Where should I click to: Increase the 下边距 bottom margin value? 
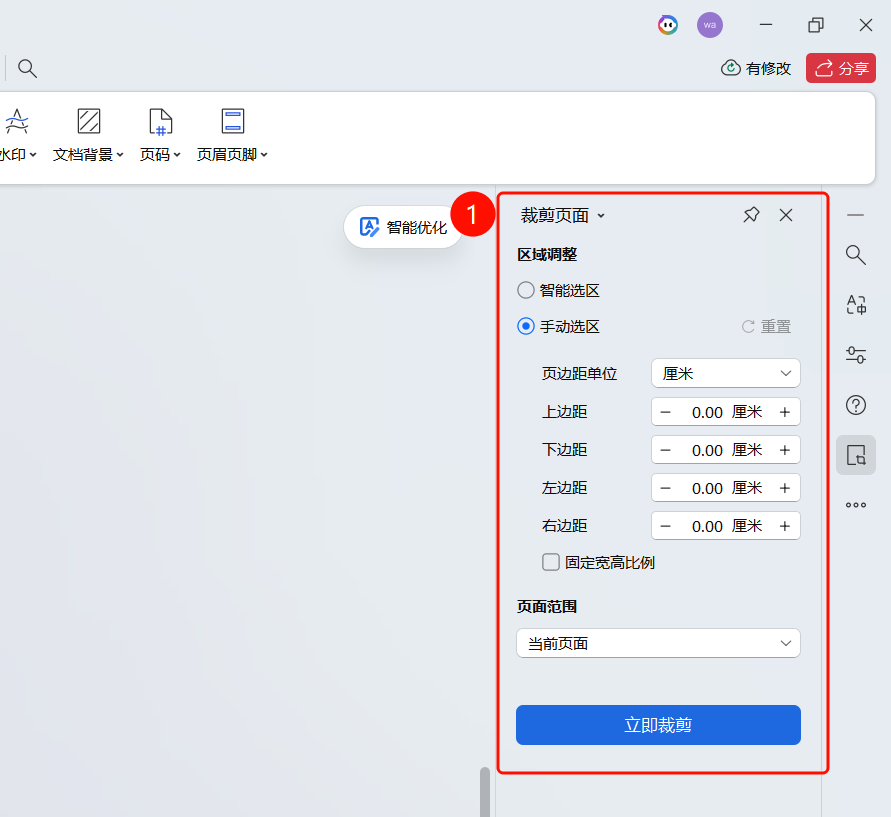pos(785,450)
